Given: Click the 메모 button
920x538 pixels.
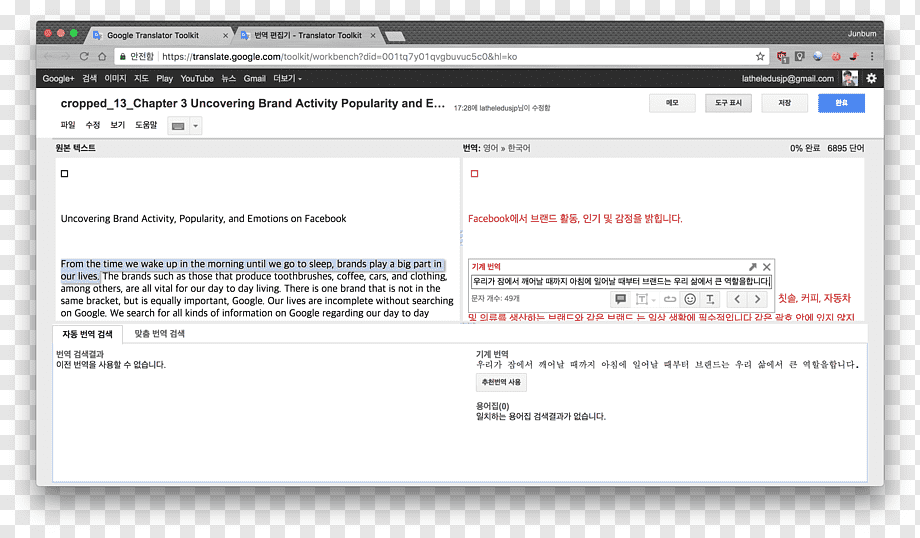Looking at the screenshot, I should (672, 103).
